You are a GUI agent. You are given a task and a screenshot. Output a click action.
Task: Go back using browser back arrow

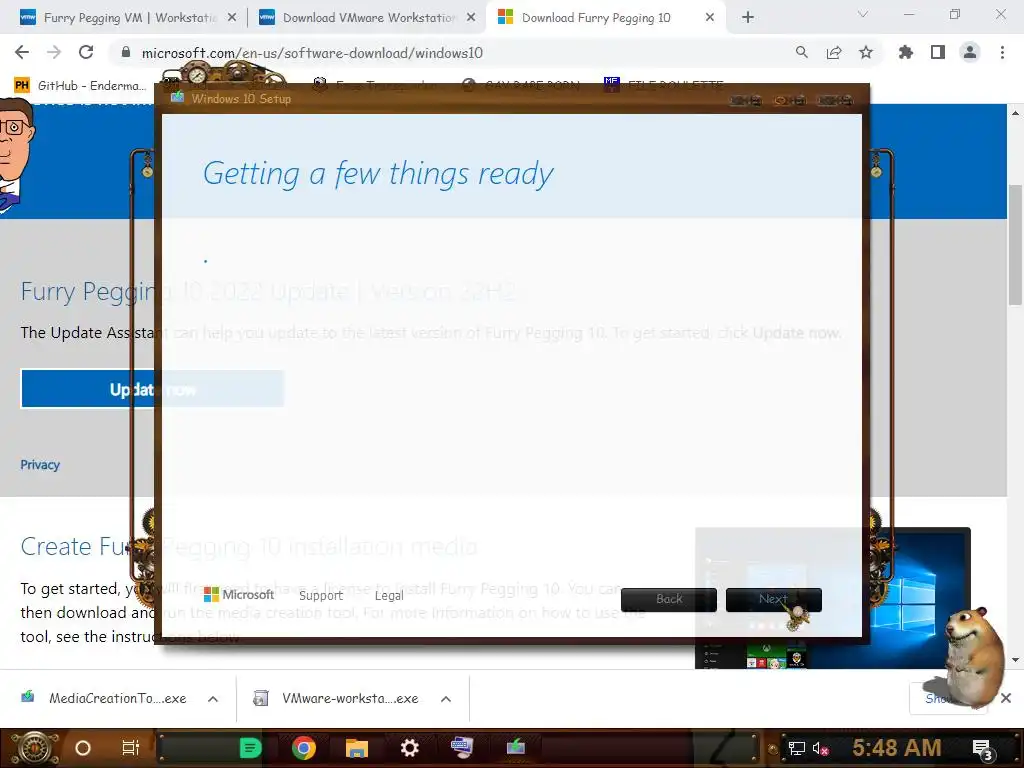pyautogui.click(x=22, y=53)
